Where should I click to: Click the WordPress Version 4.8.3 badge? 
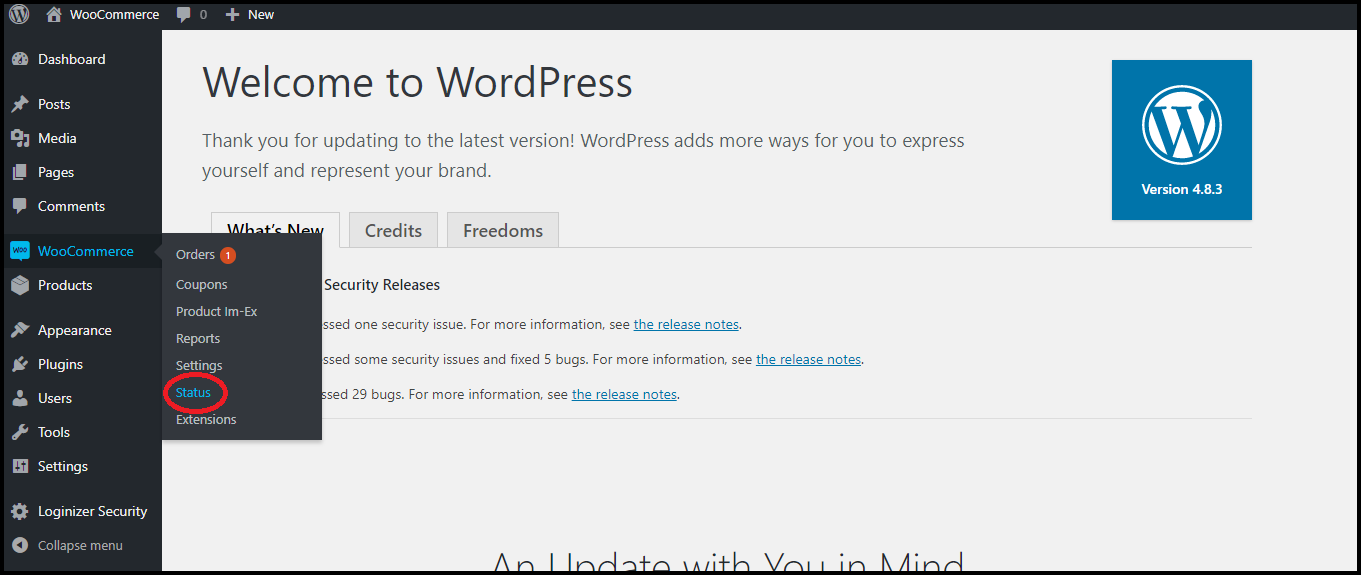click(x=1181, y=140)
